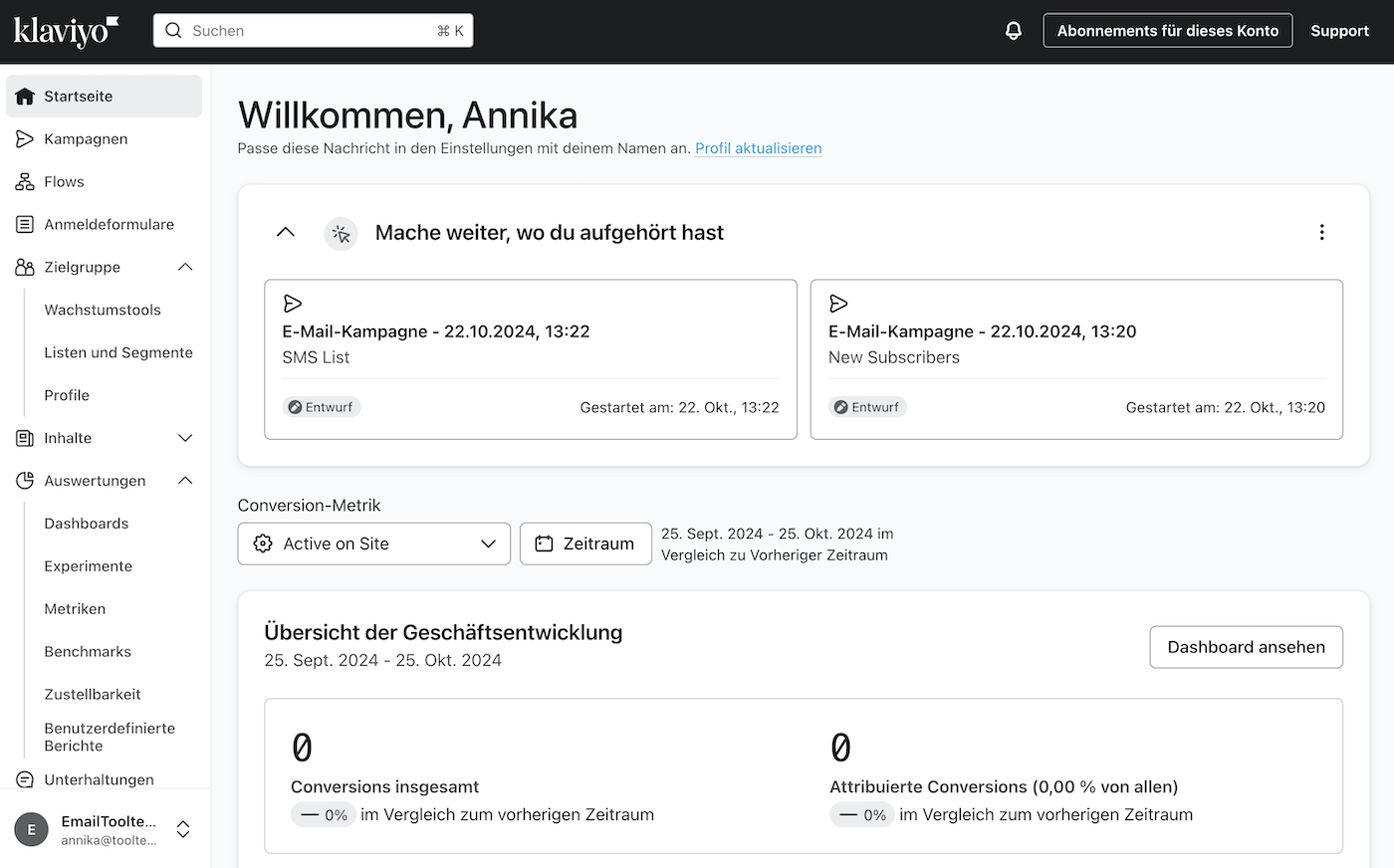Go to Listen und Segmente
The width and height of the screenshot is (1394, 868).
[x=118, y=352]
